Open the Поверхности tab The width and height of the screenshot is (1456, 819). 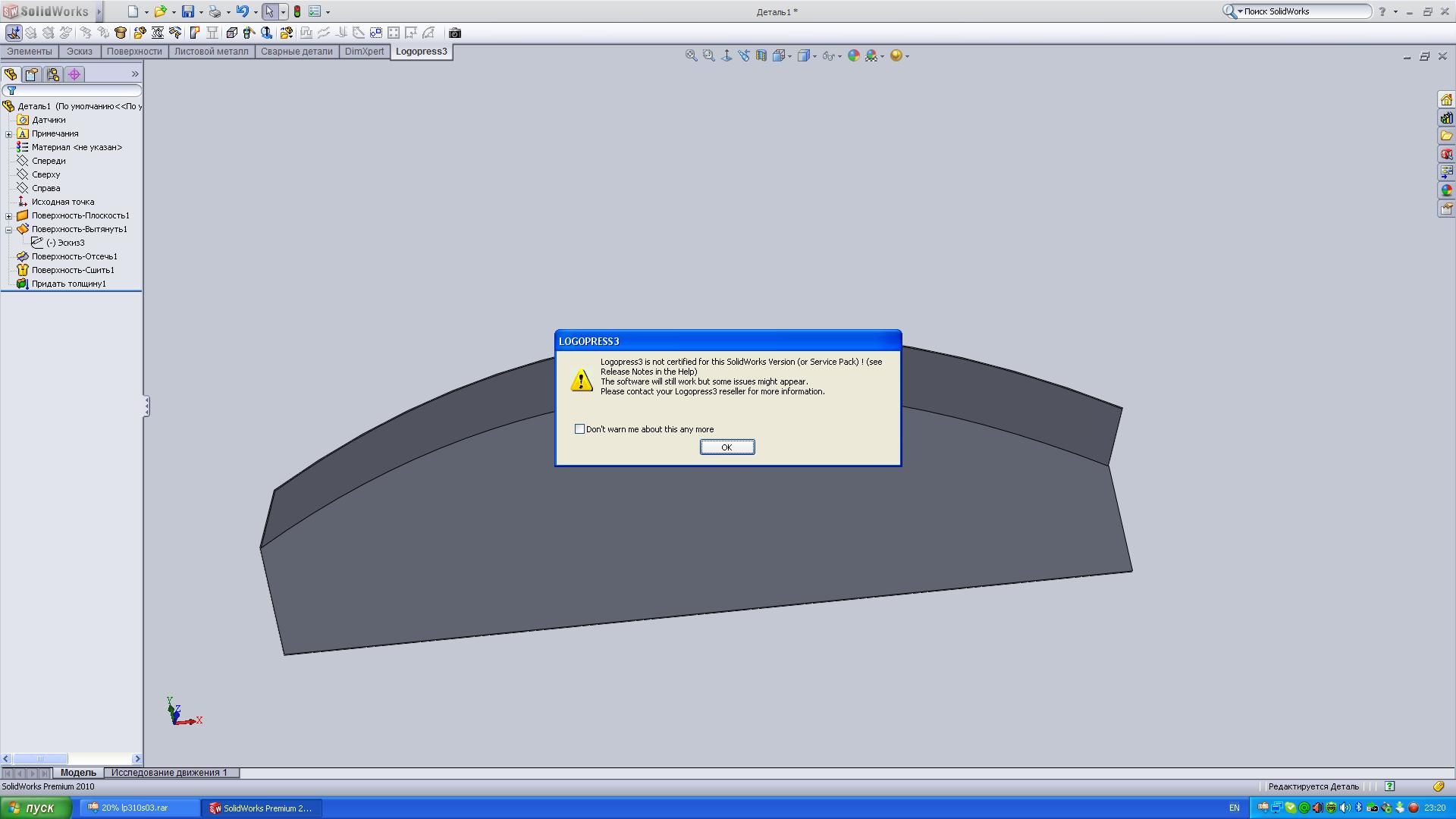point(134,52)
